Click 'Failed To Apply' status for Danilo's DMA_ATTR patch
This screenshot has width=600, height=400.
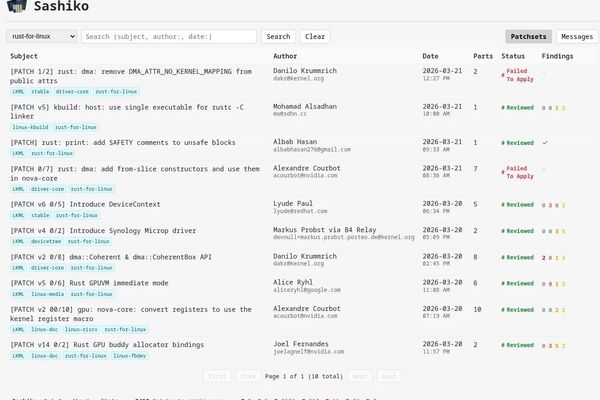[518, 75]
